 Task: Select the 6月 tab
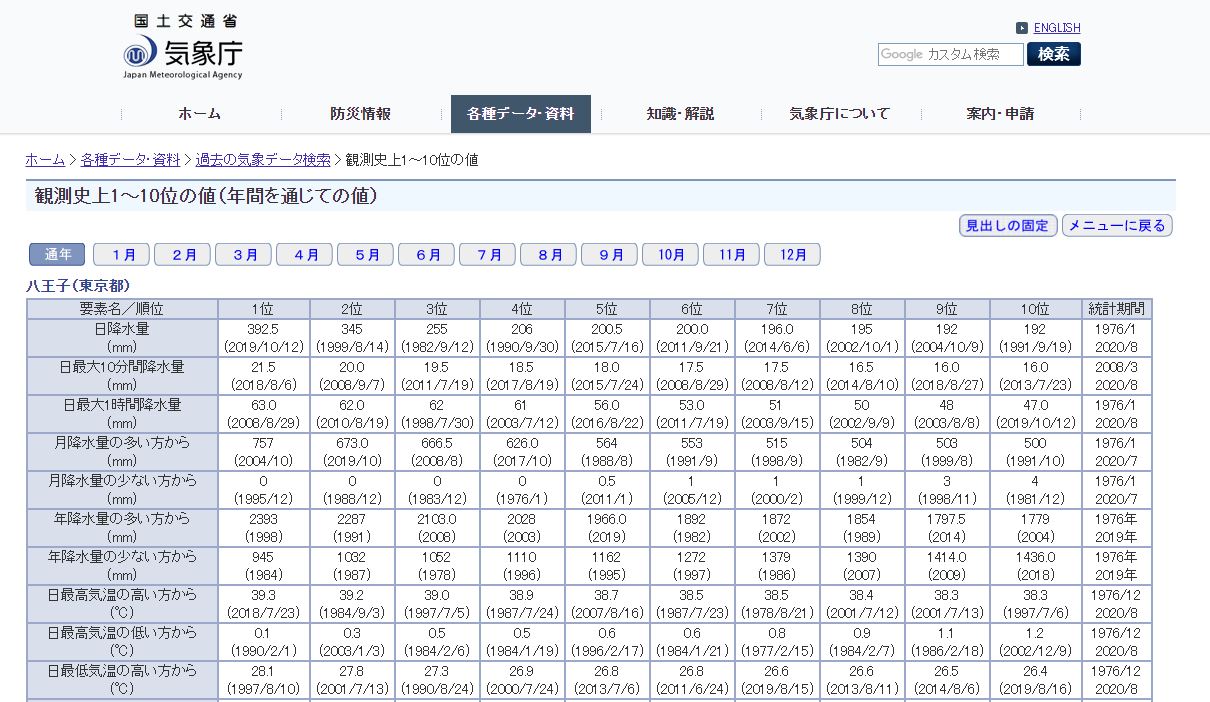(x=426, y=255)
